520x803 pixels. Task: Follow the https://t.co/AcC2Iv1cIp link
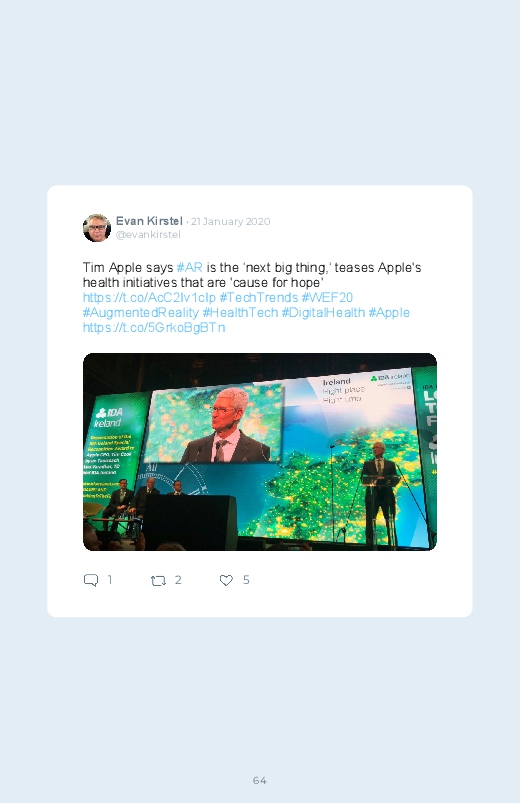[x=149, y=298]
